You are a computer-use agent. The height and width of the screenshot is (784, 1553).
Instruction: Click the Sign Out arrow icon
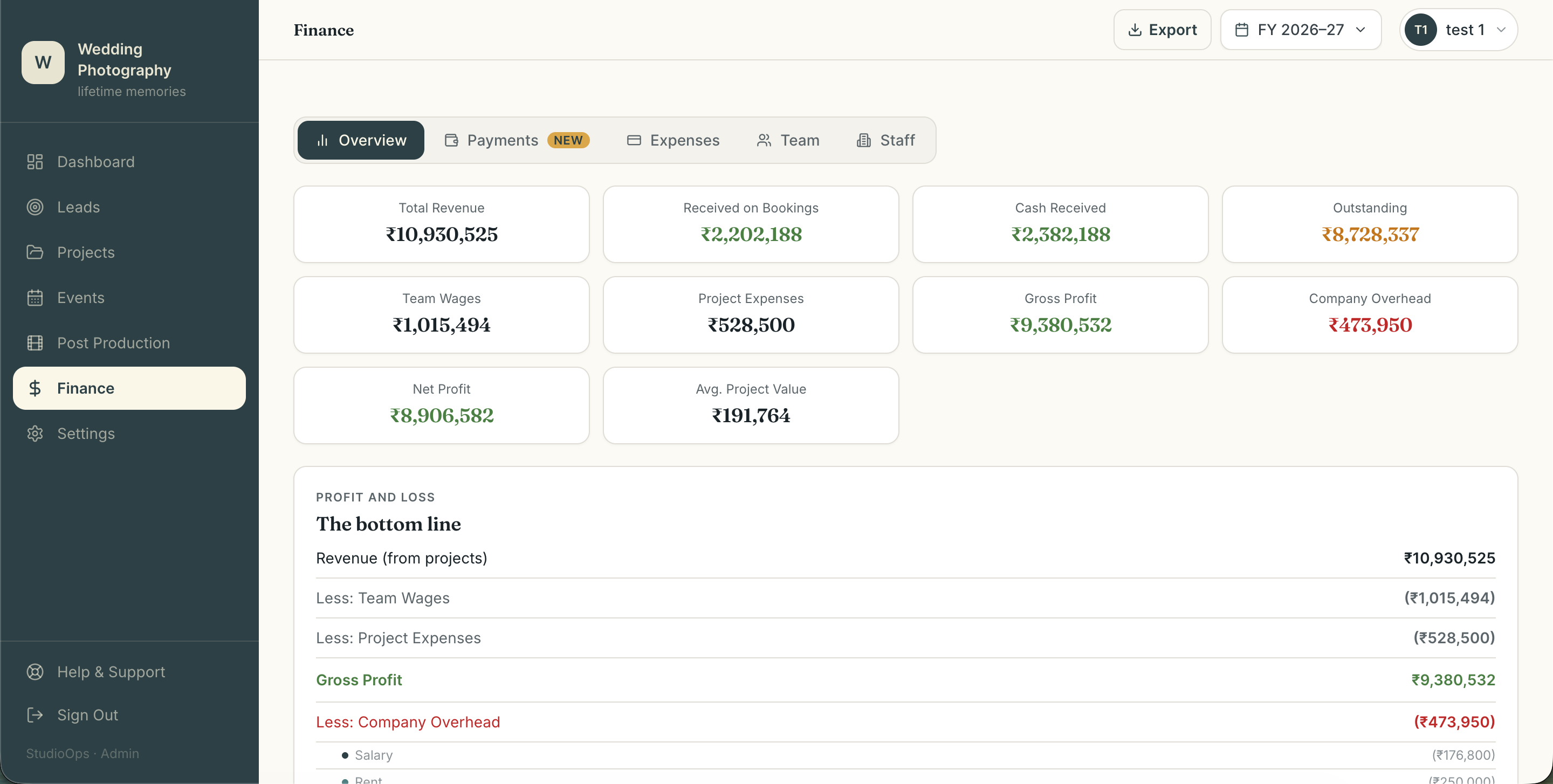35,714
